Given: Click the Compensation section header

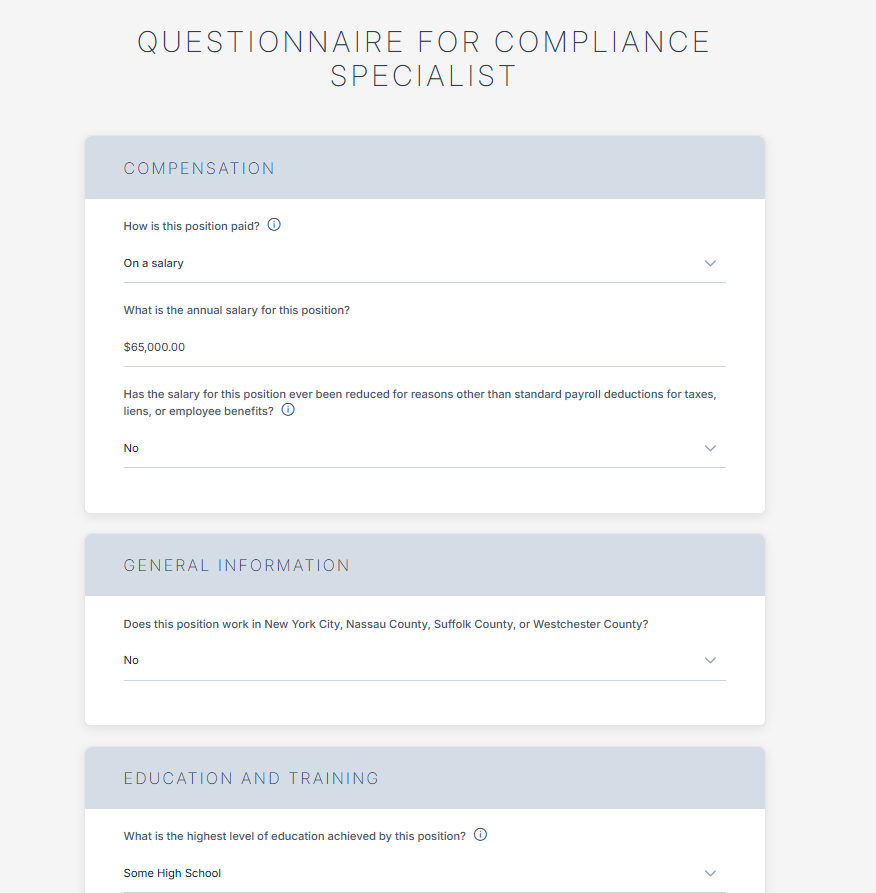Looking at the screenshot, I should [199, 168].
